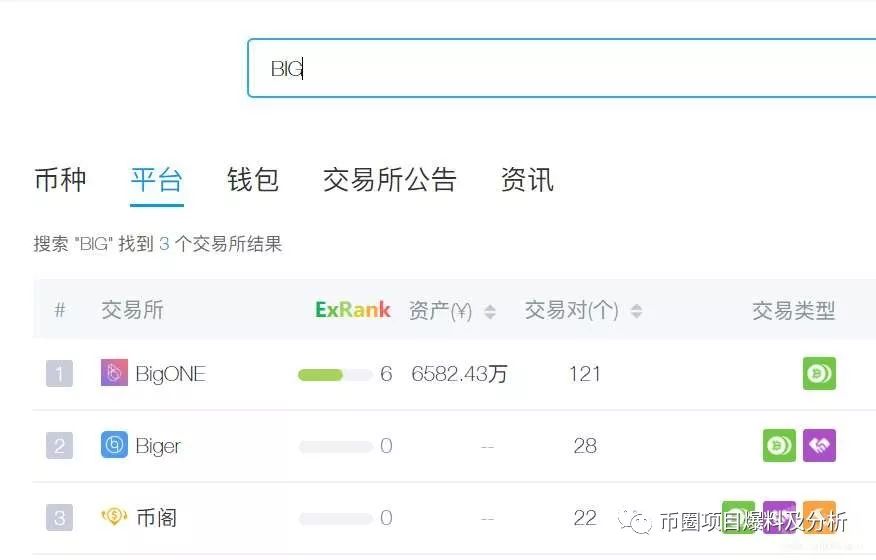Image resolution: width=876 pixels, height=560 pixels.
Task: Click the 交易类型 column header
Action: pyautogui.click(x=793, y=310)
